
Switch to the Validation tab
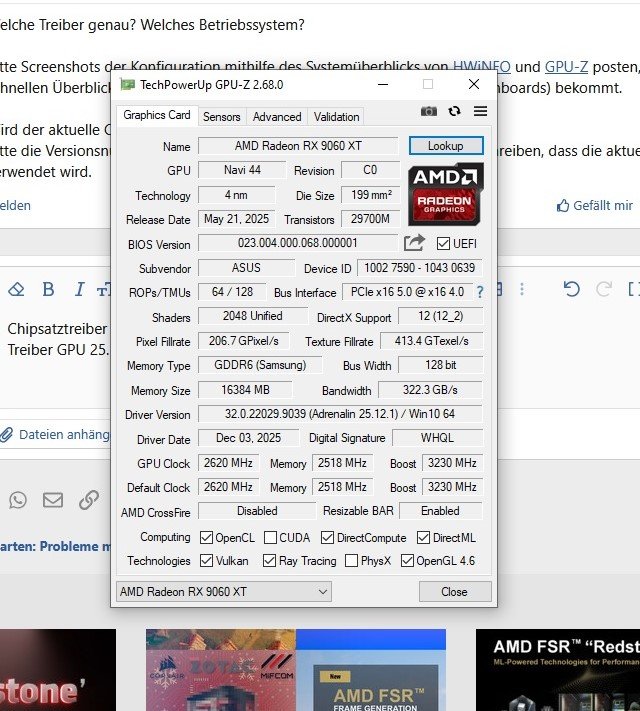337,117
